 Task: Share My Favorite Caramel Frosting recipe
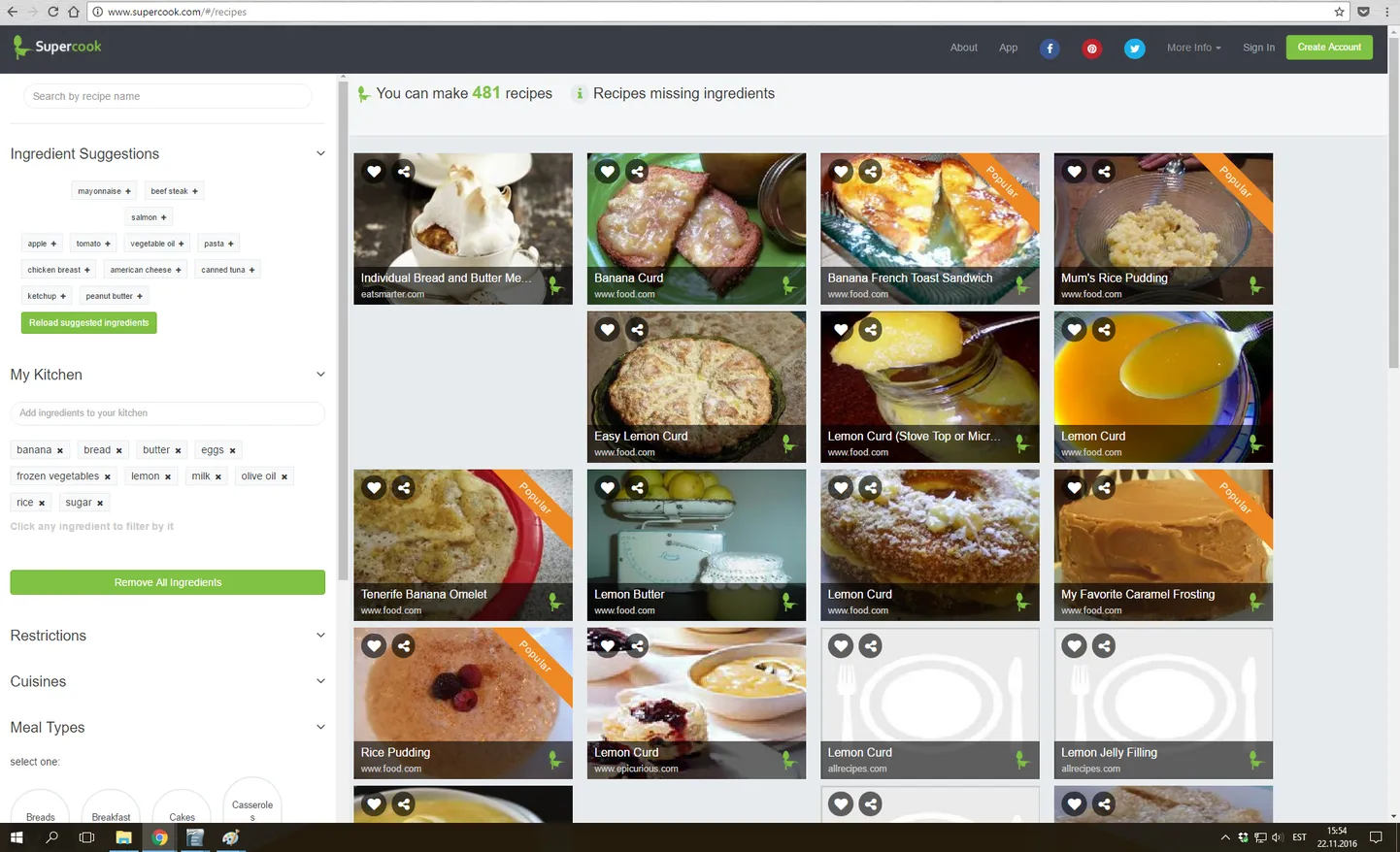[x=1104, y=488]
